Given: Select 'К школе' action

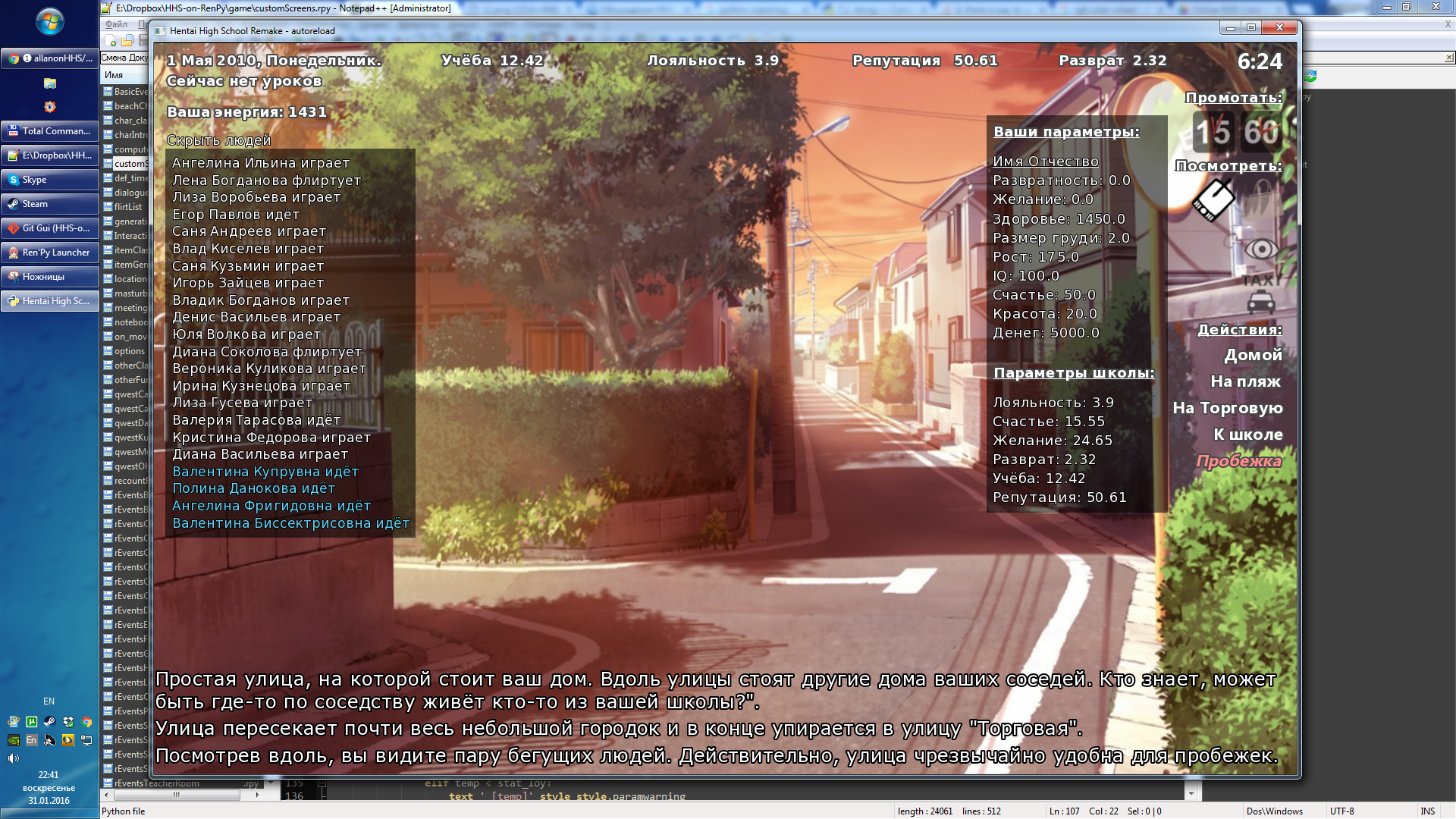Looking at the screenshot, I should point(1247,435).
